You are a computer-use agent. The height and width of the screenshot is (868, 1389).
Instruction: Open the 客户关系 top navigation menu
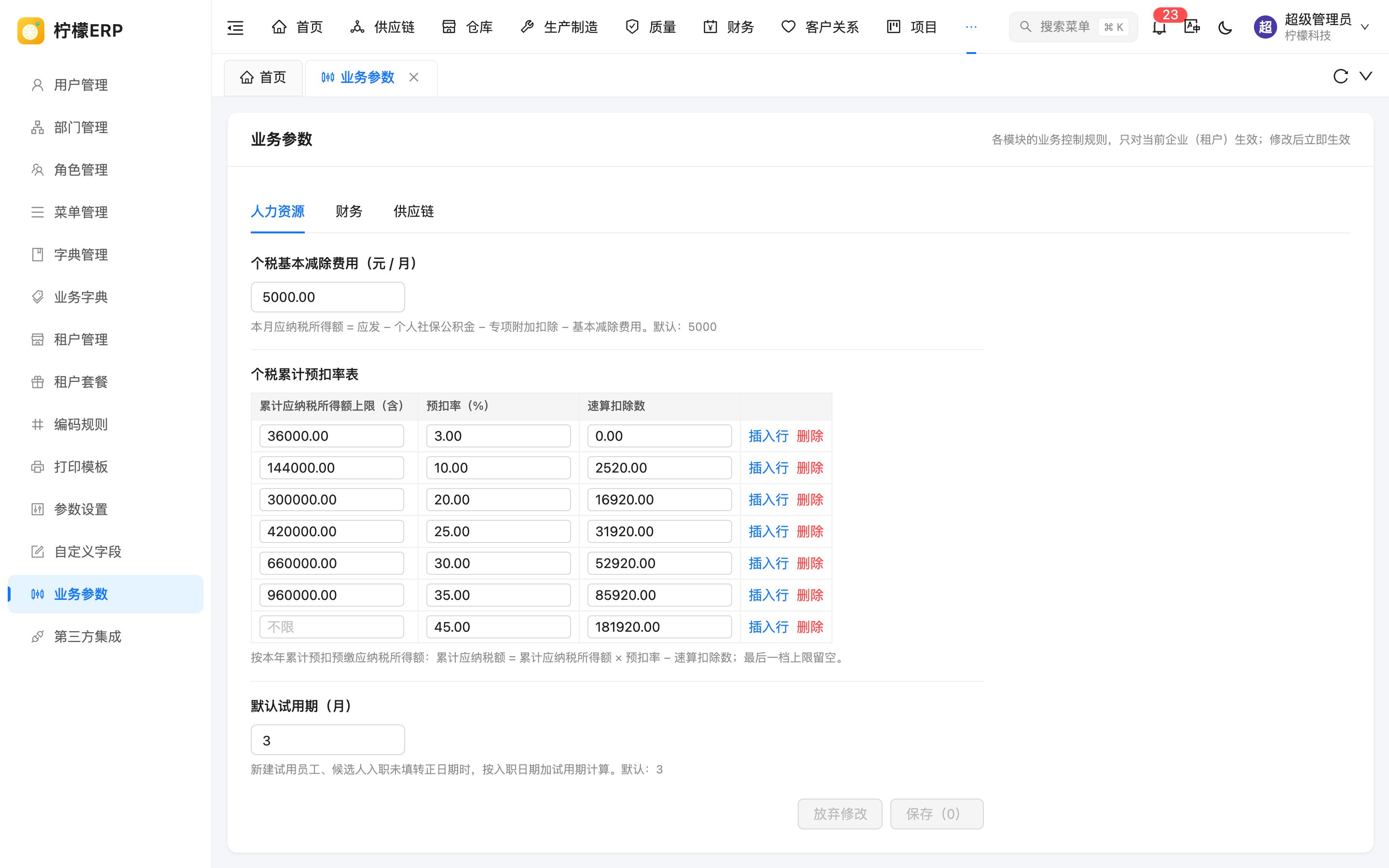click(x=820, y=27)
